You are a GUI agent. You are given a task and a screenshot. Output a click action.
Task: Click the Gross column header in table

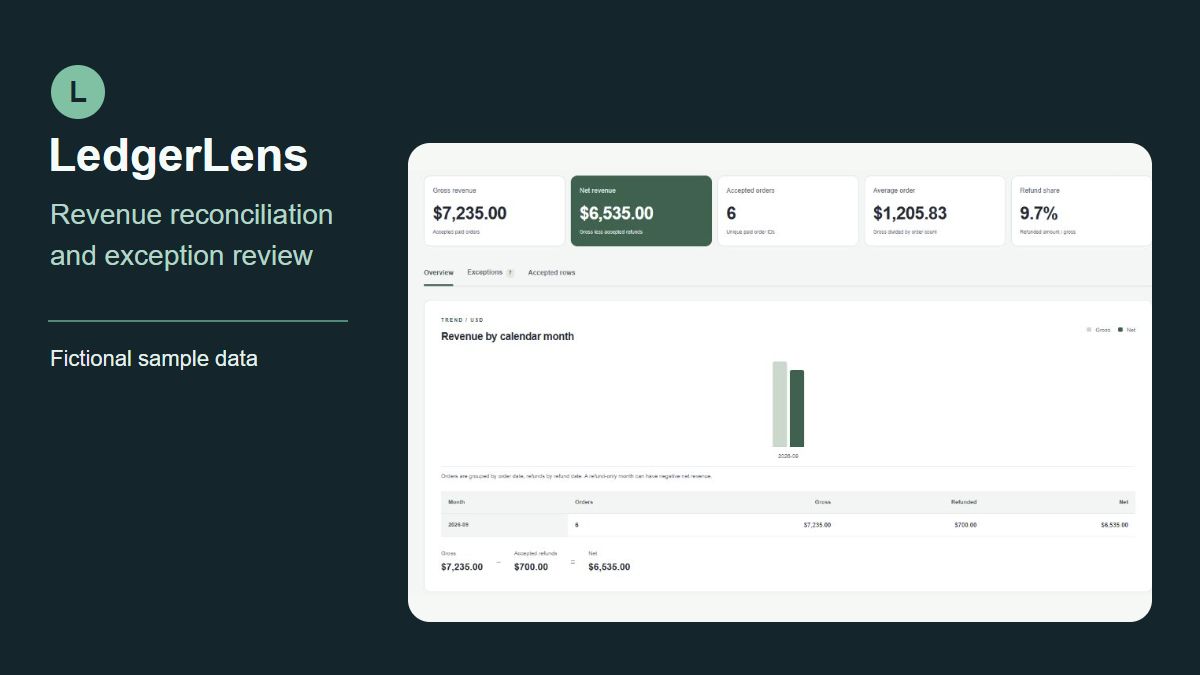coord(822,502)
